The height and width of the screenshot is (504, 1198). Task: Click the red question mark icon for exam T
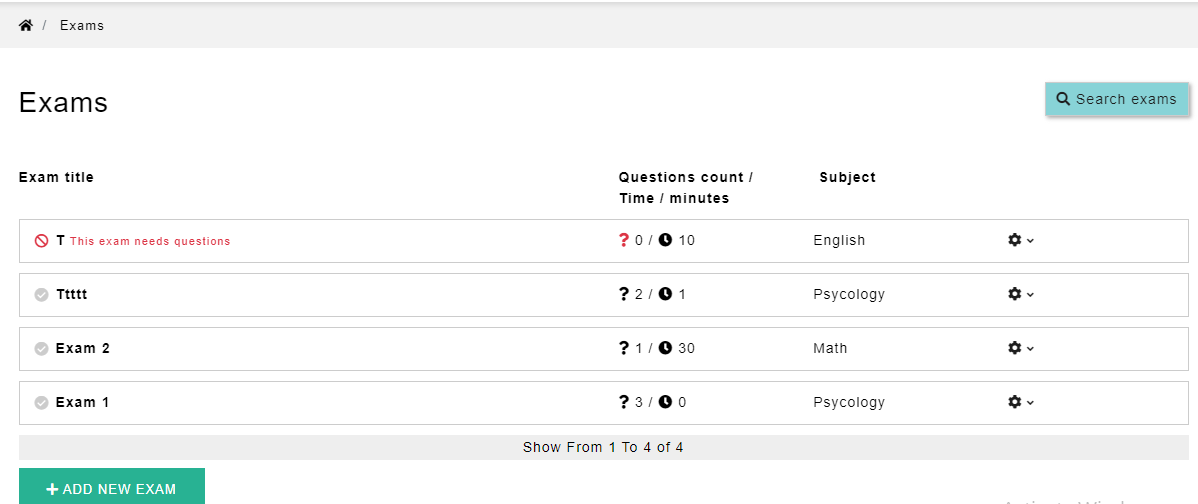click(624, 240)
